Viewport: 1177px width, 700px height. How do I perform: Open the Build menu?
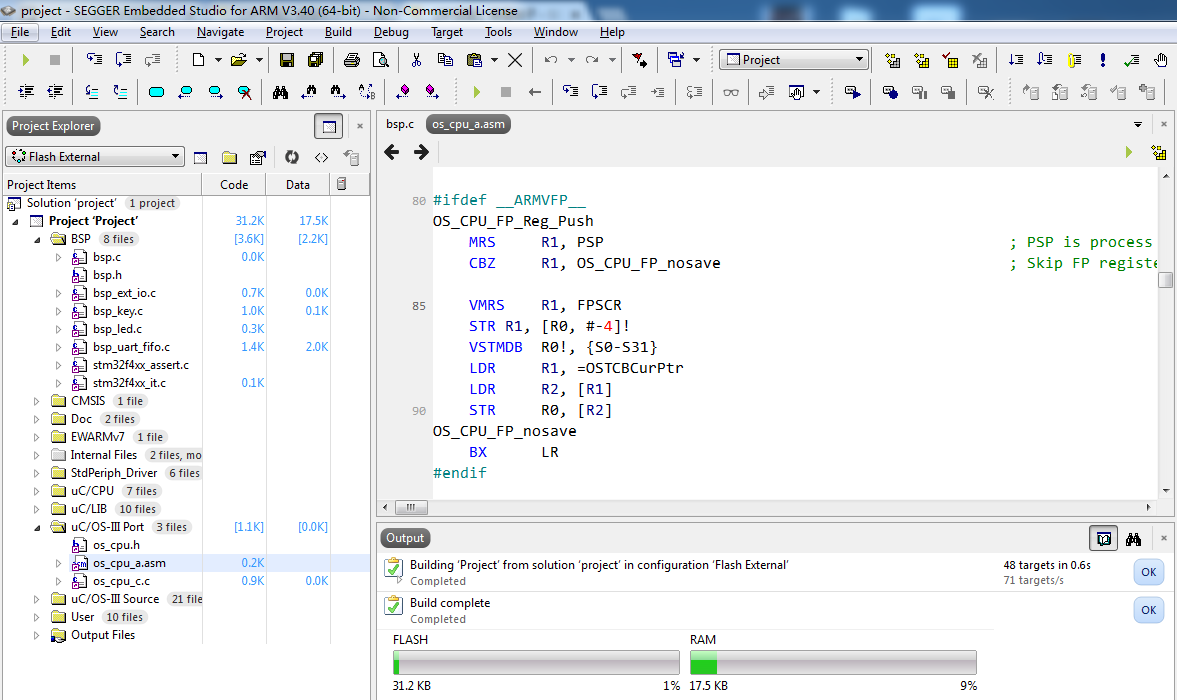pos(338,32)
